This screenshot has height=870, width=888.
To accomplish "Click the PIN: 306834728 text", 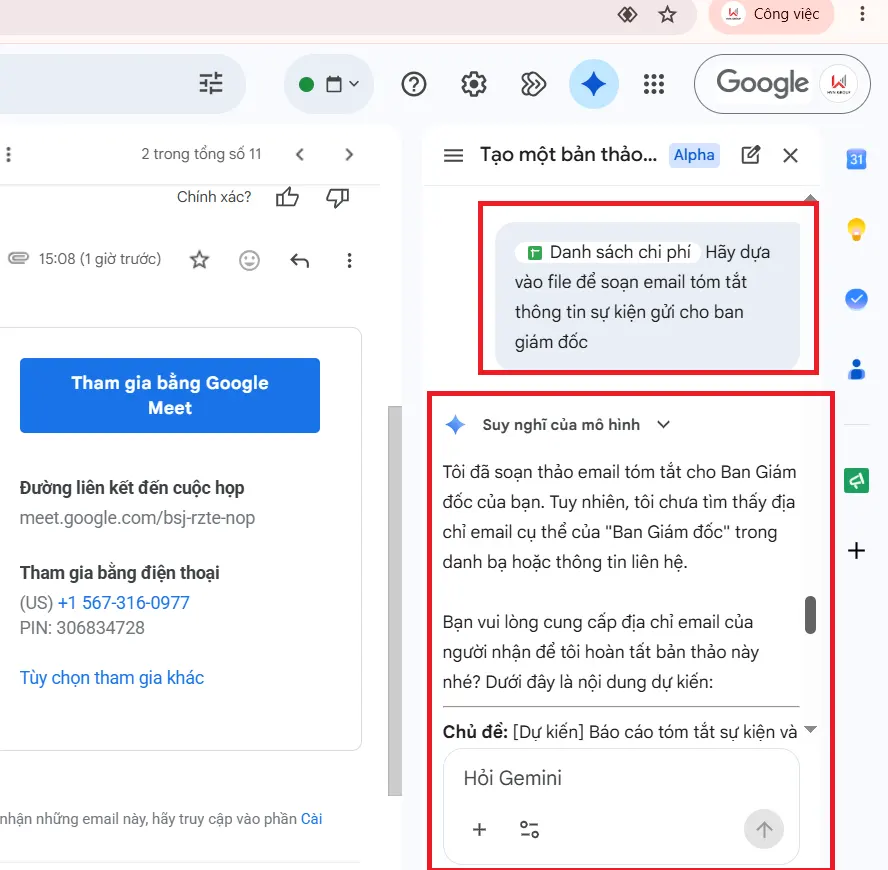I will (x=82, y=628).
